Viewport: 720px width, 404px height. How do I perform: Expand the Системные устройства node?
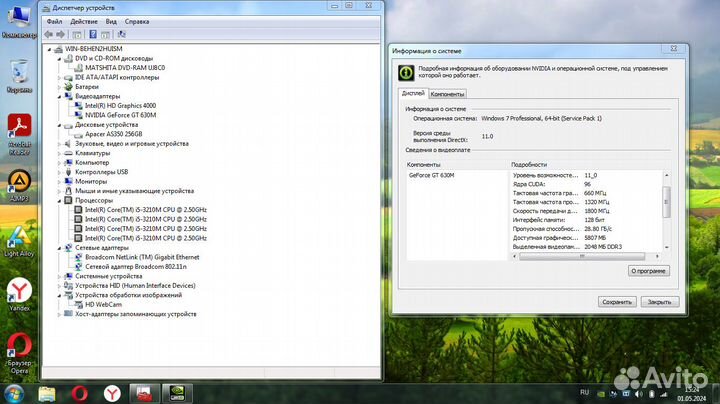click(x=59, y=276)
